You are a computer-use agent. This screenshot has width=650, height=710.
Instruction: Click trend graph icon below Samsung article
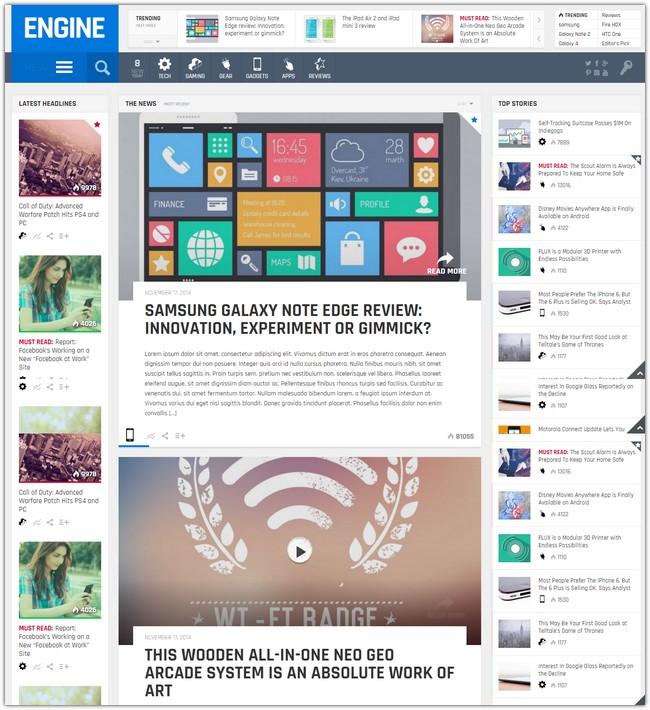tap(151, 436)
